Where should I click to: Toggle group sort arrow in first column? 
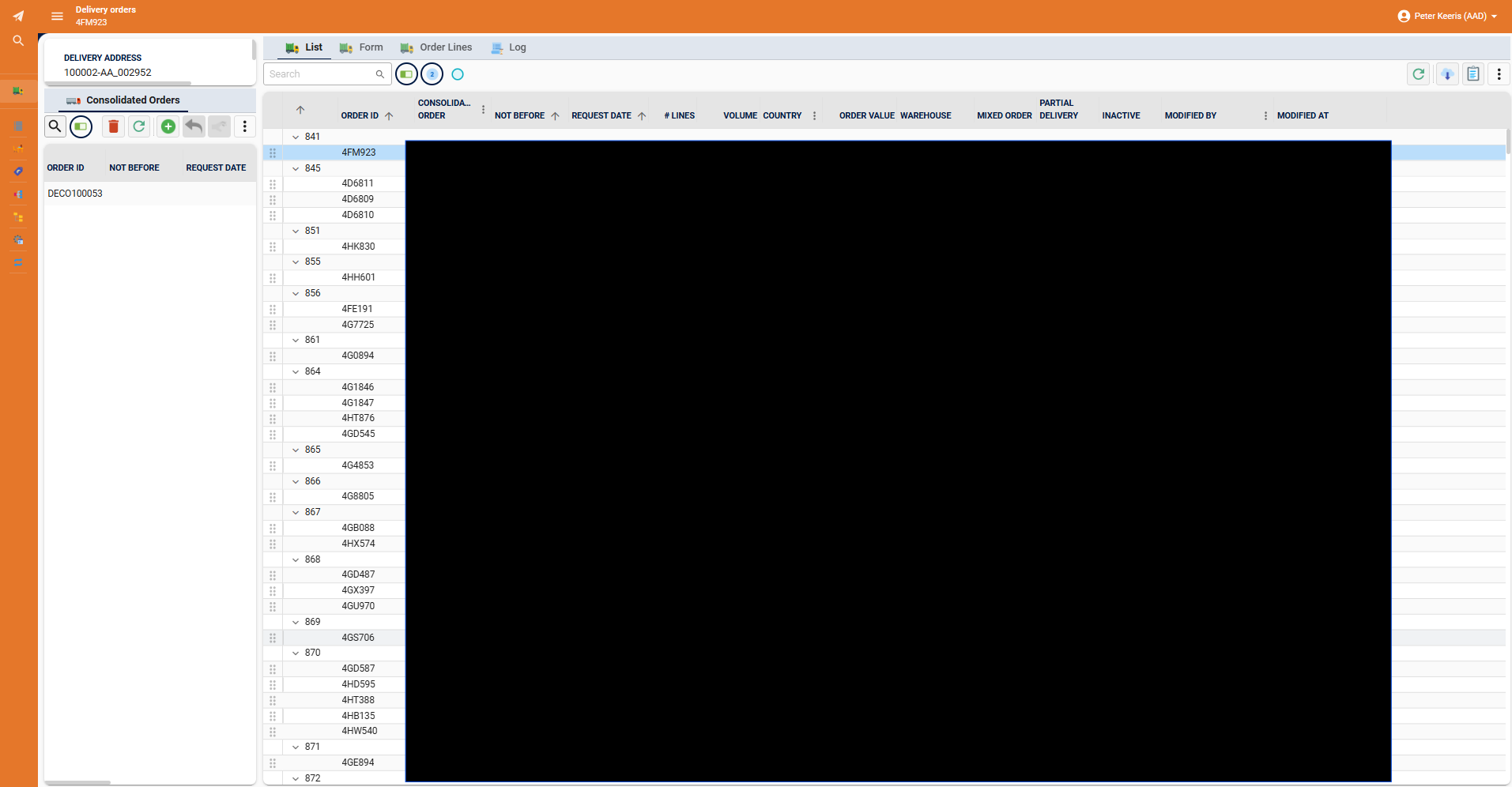(x=300, y=110)
